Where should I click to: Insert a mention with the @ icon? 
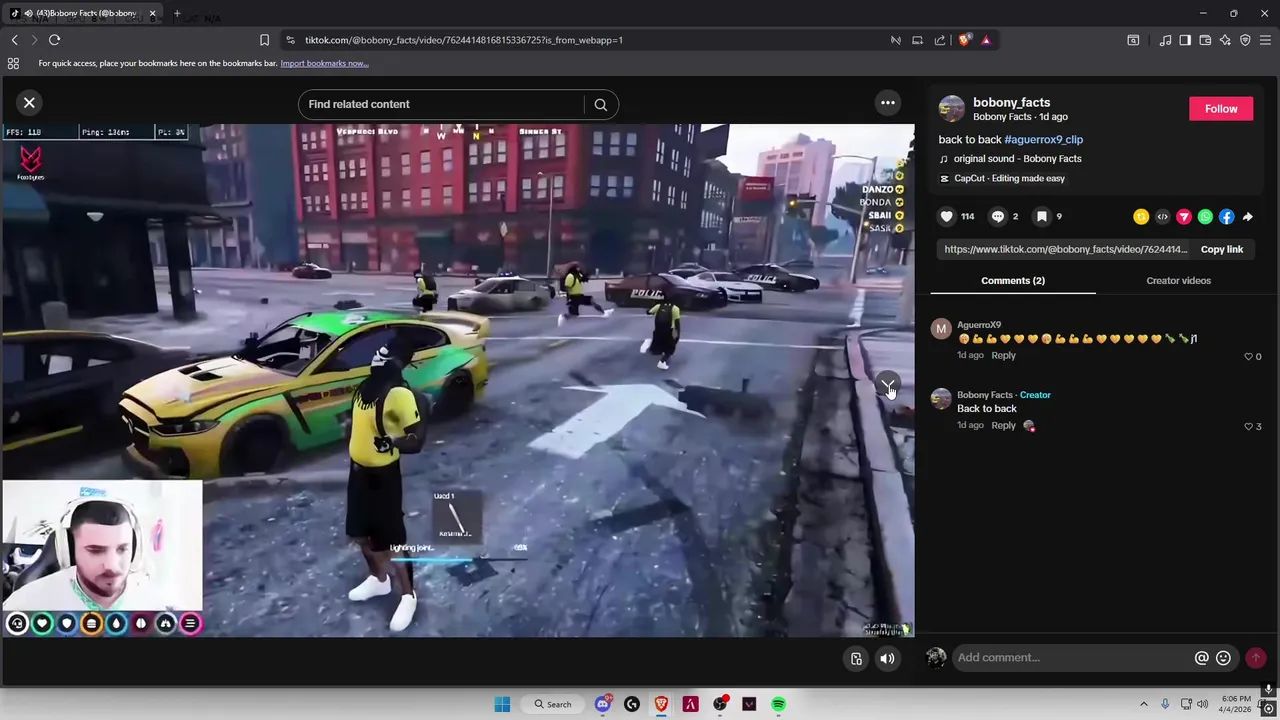pyautogui.click(x=1201, y=658)
